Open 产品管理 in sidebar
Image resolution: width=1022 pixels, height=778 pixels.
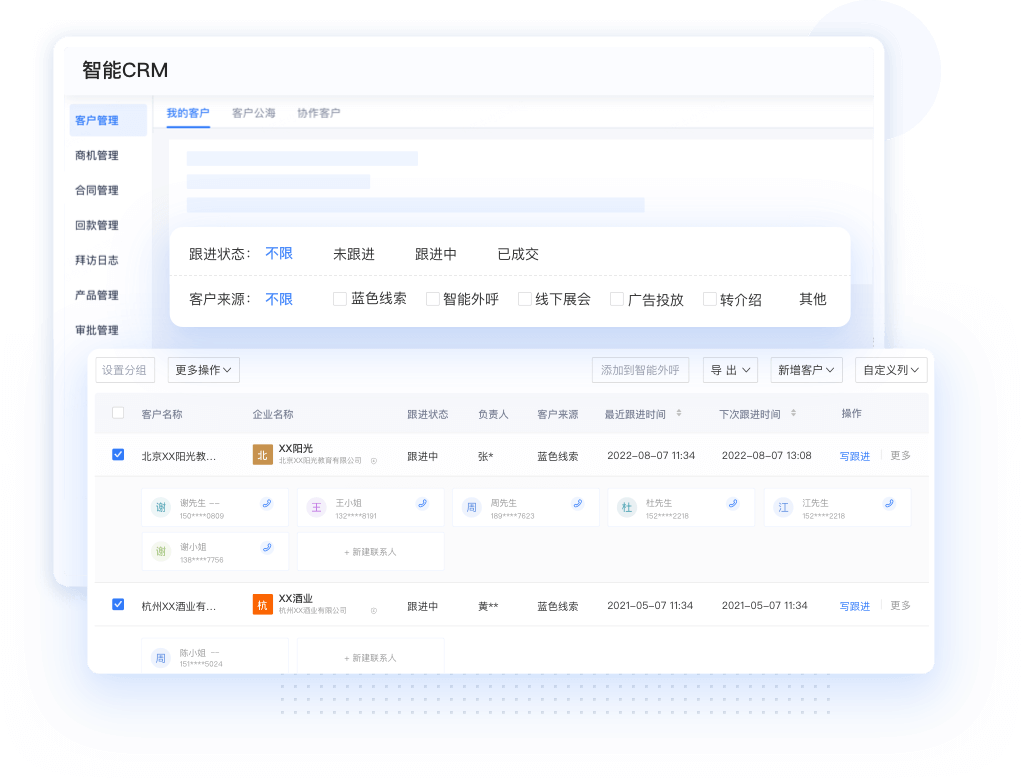96,295
